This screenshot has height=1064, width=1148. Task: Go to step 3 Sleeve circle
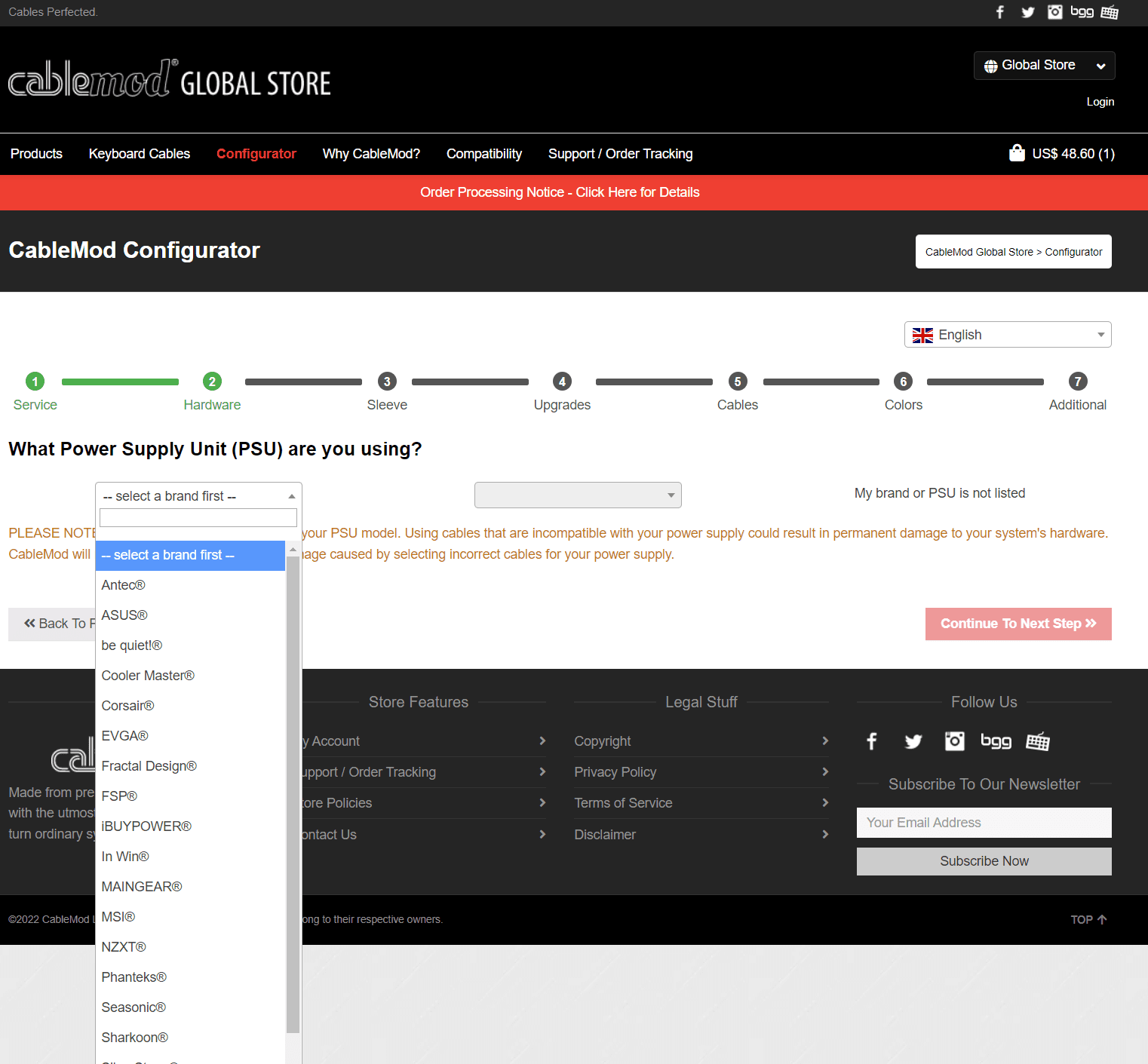click(x=387, y=382)
